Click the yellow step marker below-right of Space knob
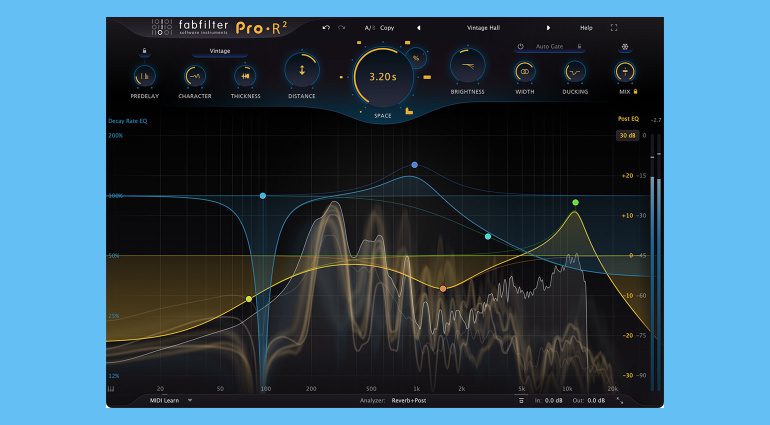 (x=409, y=111)
